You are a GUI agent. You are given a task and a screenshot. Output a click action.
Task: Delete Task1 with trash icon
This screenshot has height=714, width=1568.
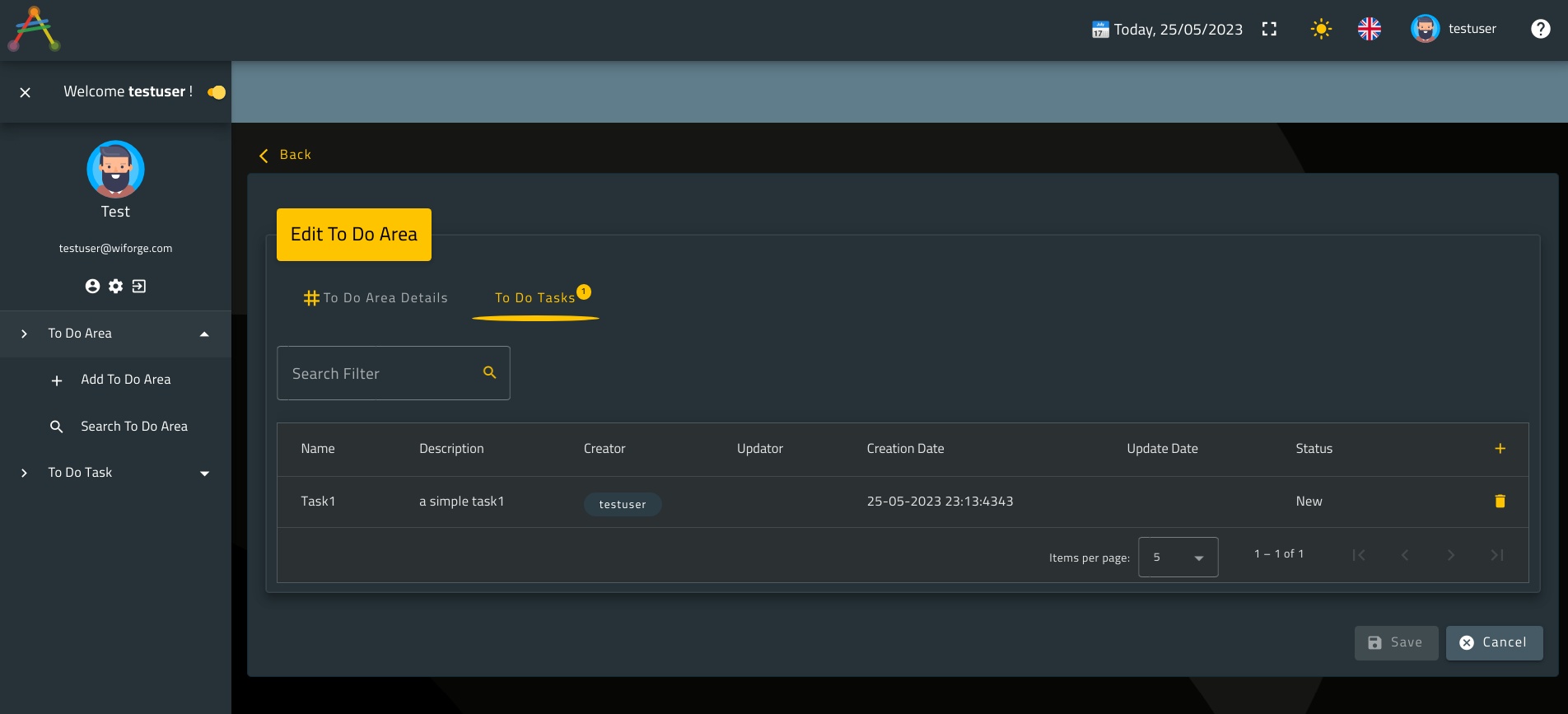tap(1500, 501)
